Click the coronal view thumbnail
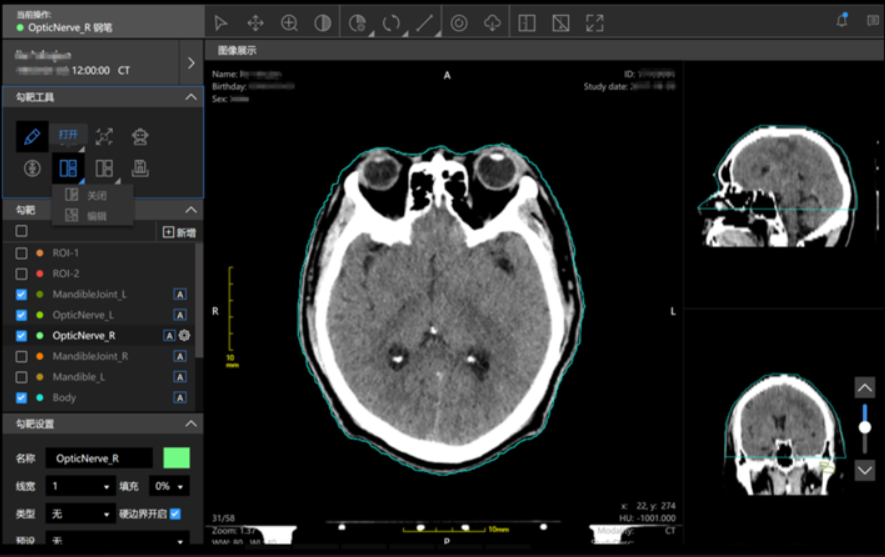The width and height of the screenshot is (885, 557). point(785,435)
